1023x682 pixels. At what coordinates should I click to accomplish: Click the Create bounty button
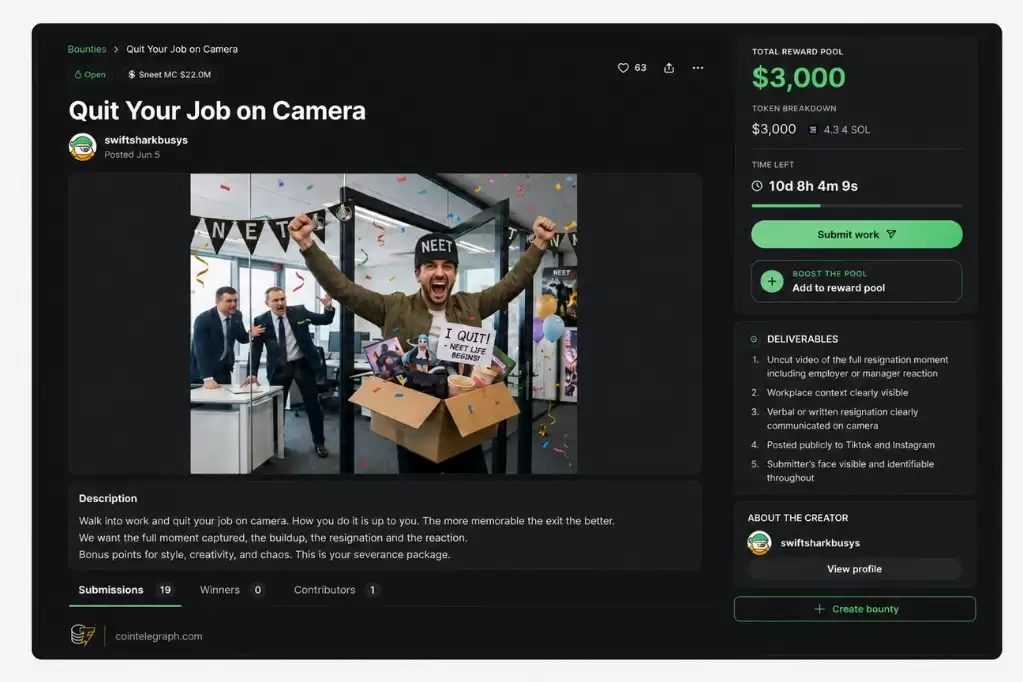[855, 609]
